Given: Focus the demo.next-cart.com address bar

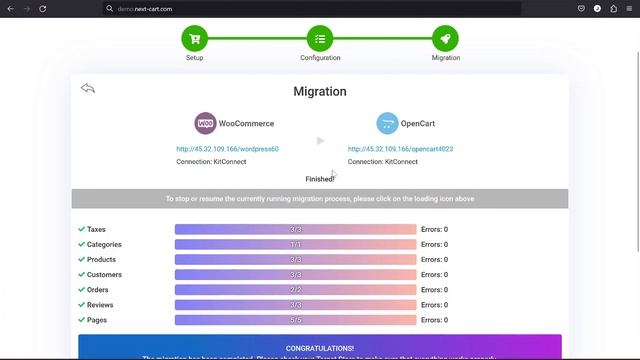Looking at the screenshot, I should coord(312,9).
